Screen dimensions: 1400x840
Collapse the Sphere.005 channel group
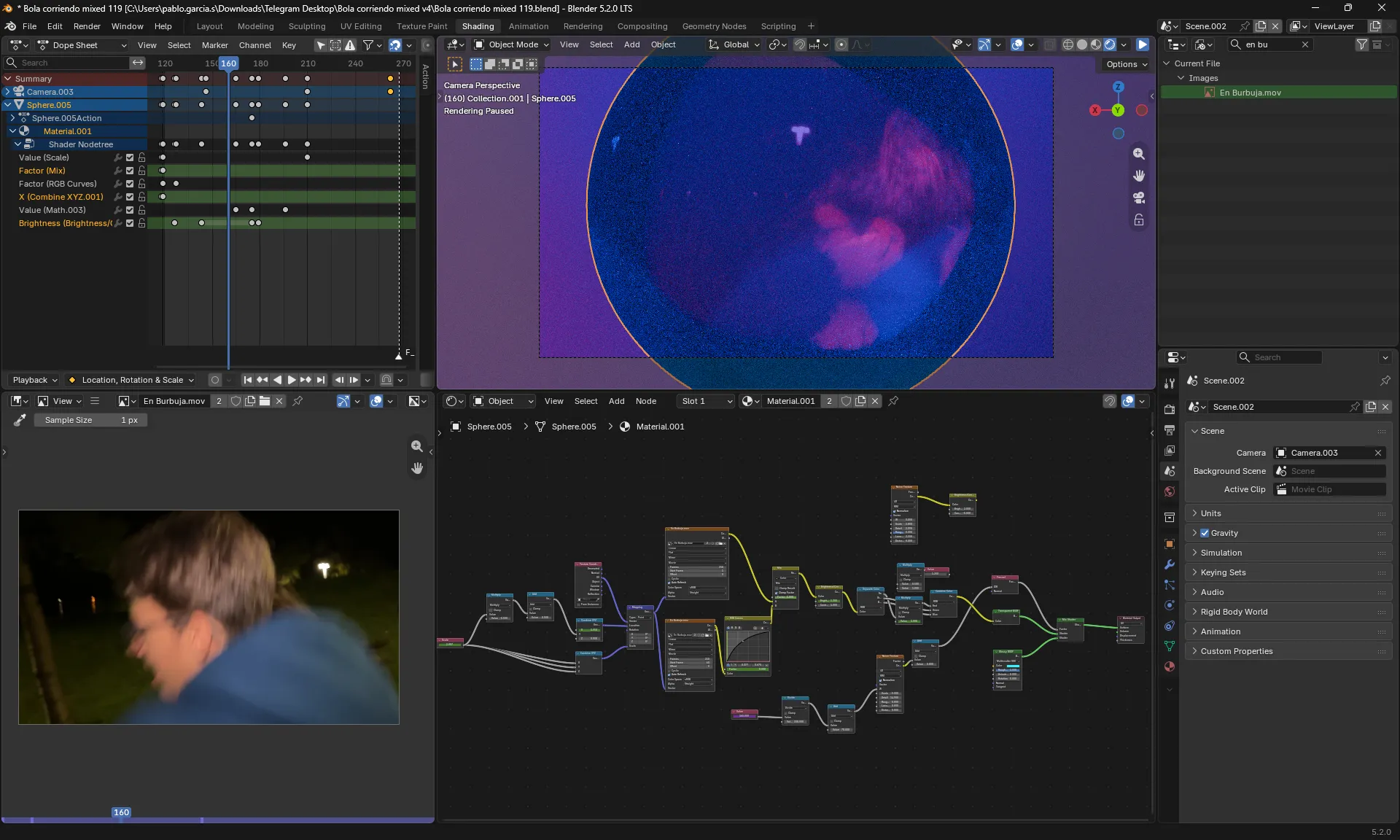tap(7, 105)
